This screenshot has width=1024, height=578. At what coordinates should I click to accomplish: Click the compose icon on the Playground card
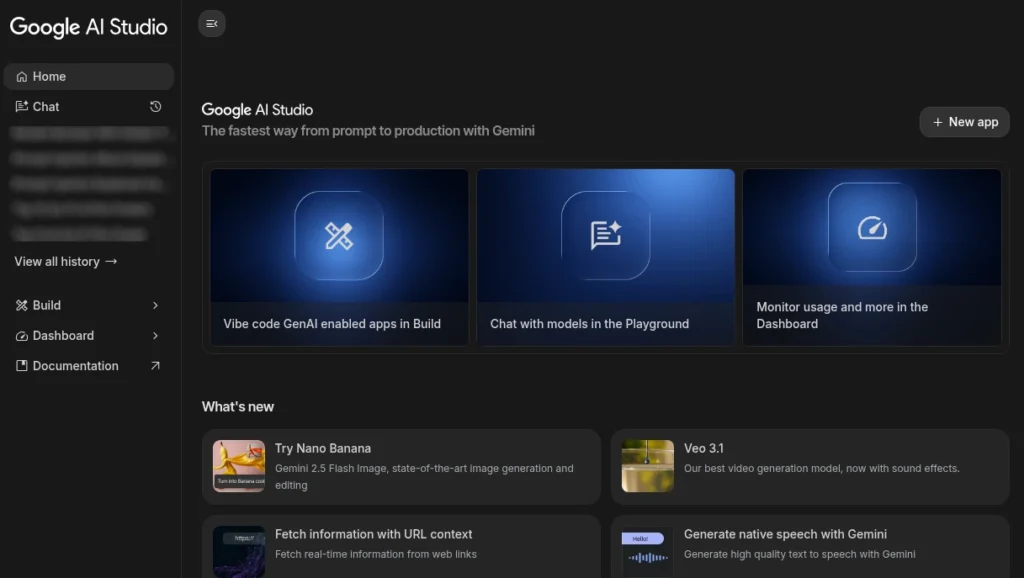tap(606, 232)
